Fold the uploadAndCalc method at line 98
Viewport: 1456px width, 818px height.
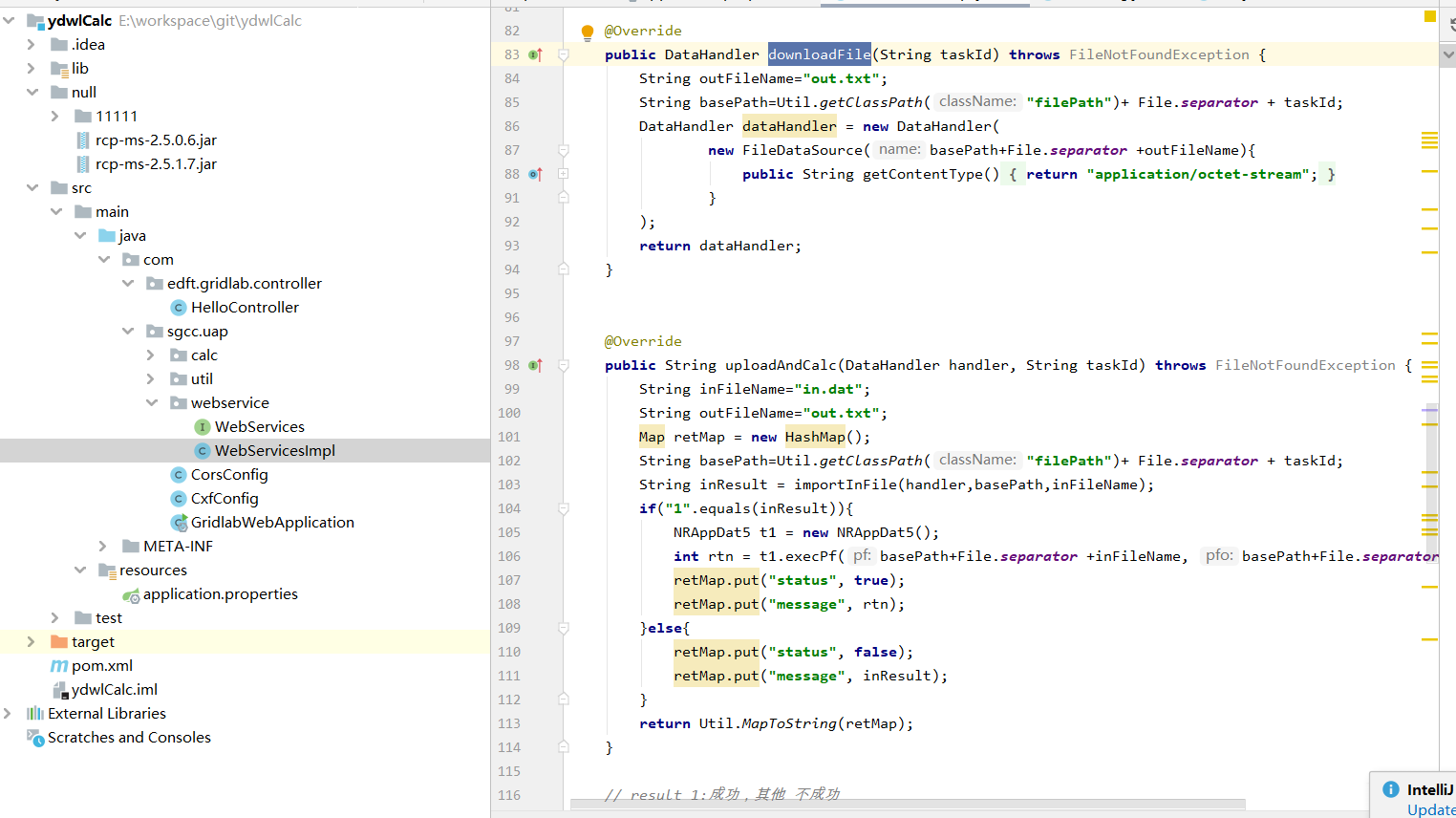tap(564, 366)
